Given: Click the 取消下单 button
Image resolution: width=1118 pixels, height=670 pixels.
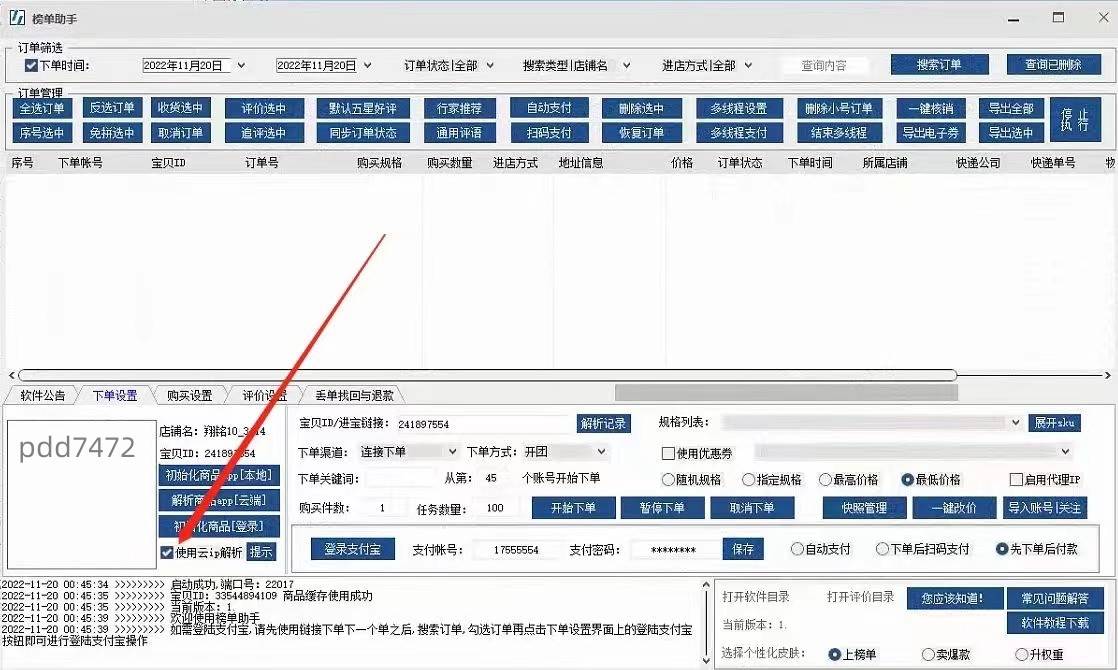Looking at the screenshot, I should pos(752,508).
